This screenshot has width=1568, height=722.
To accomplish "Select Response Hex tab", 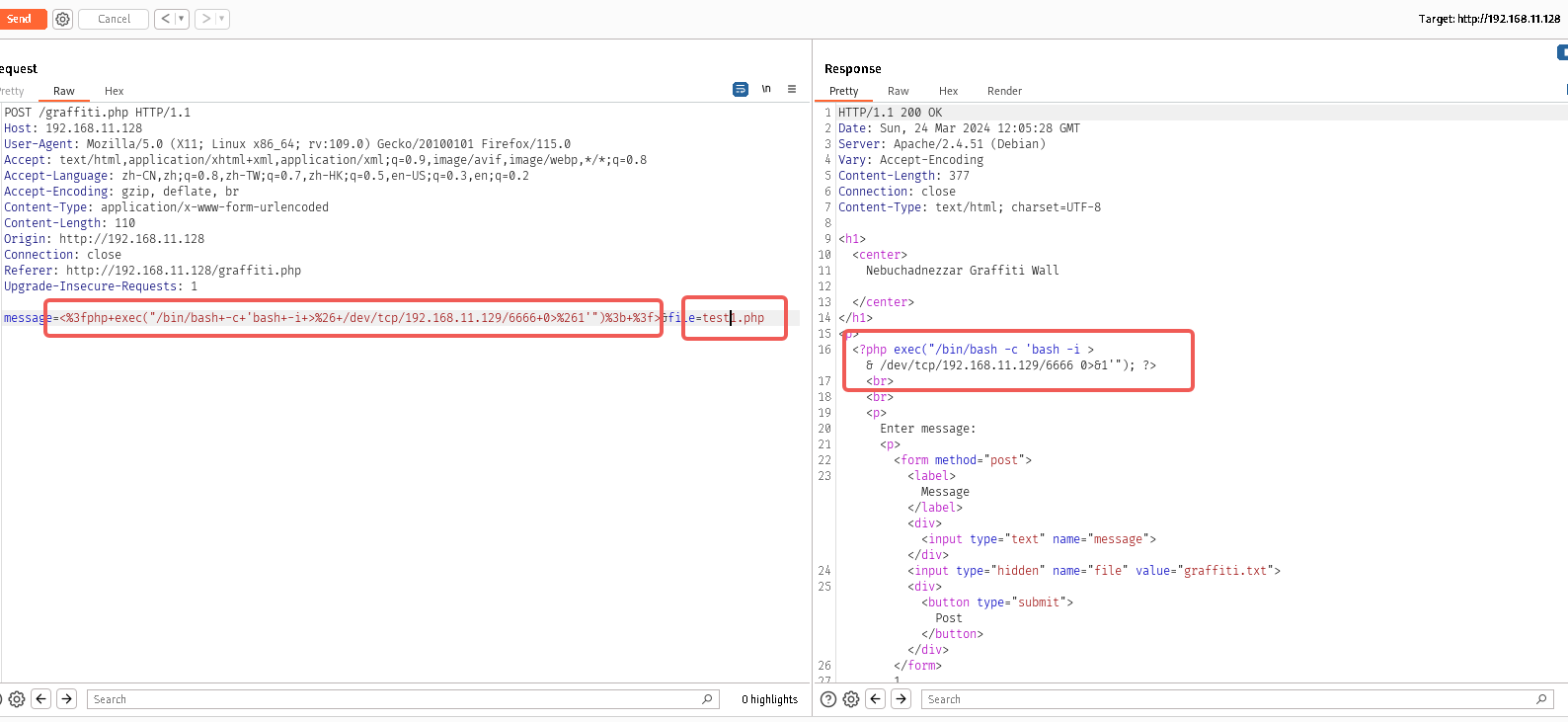I will 949,91.
